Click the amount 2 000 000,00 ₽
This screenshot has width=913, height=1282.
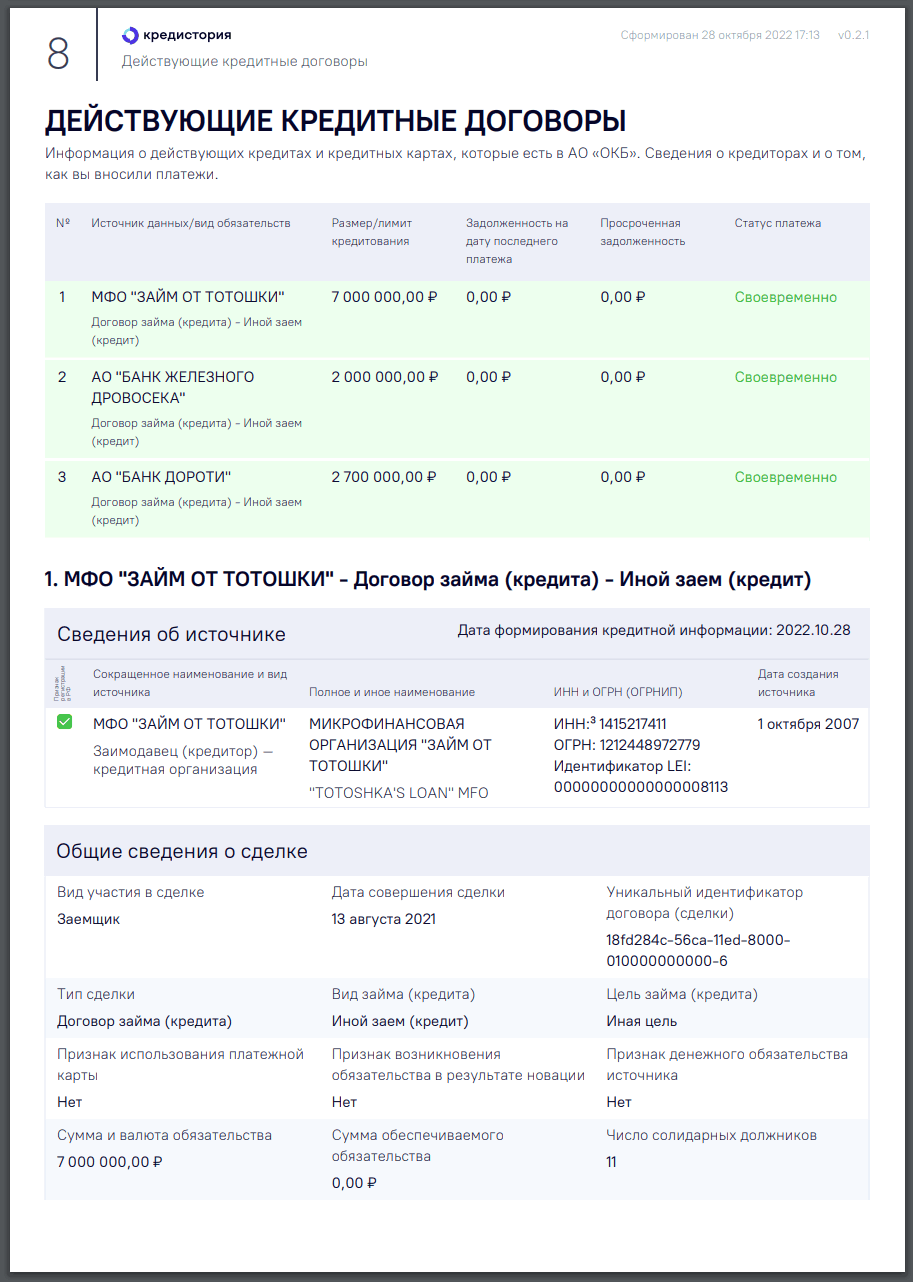pos(385,377)
